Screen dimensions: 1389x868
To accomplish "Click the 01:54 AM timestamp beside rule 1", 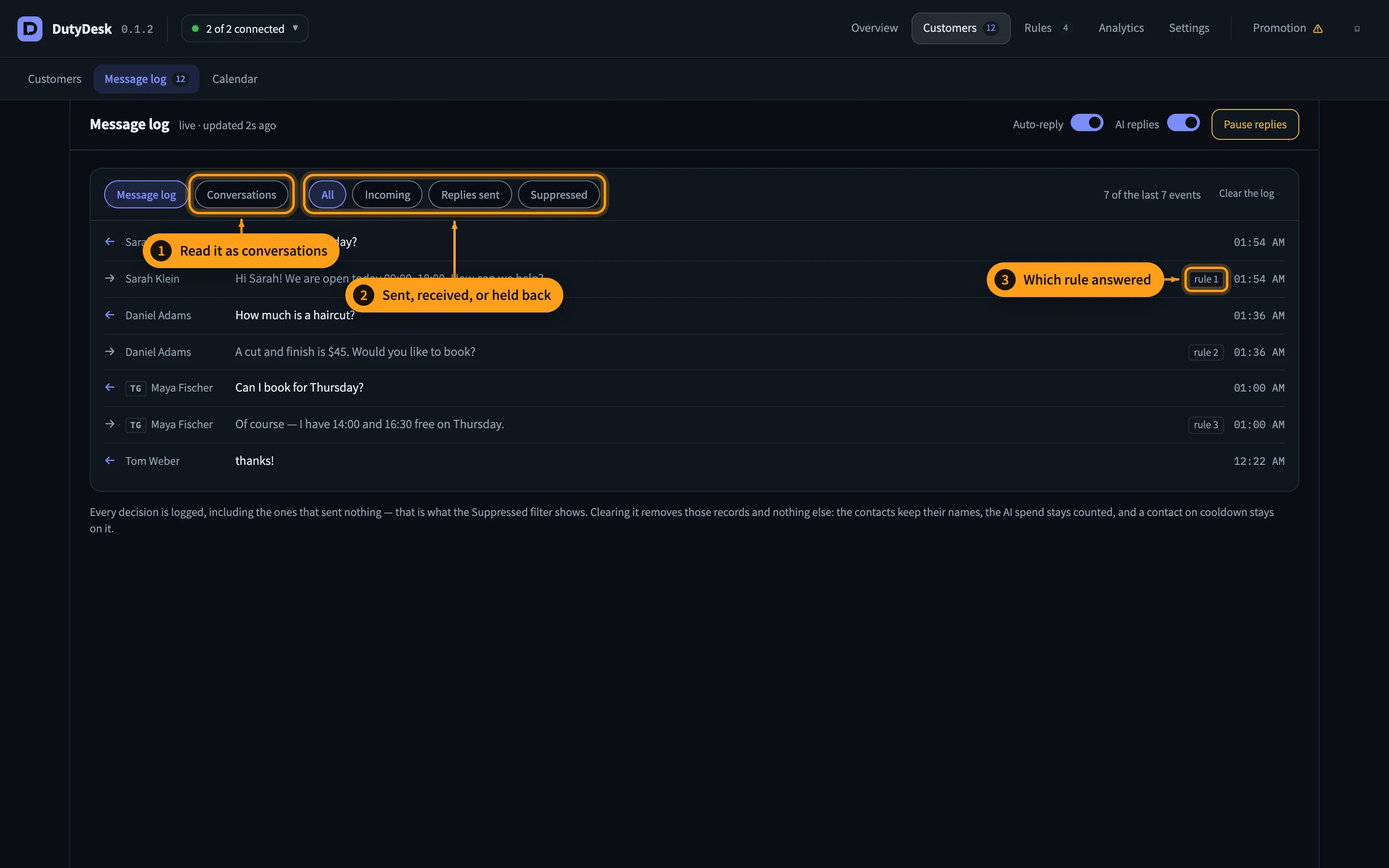I will point(1259,279).
